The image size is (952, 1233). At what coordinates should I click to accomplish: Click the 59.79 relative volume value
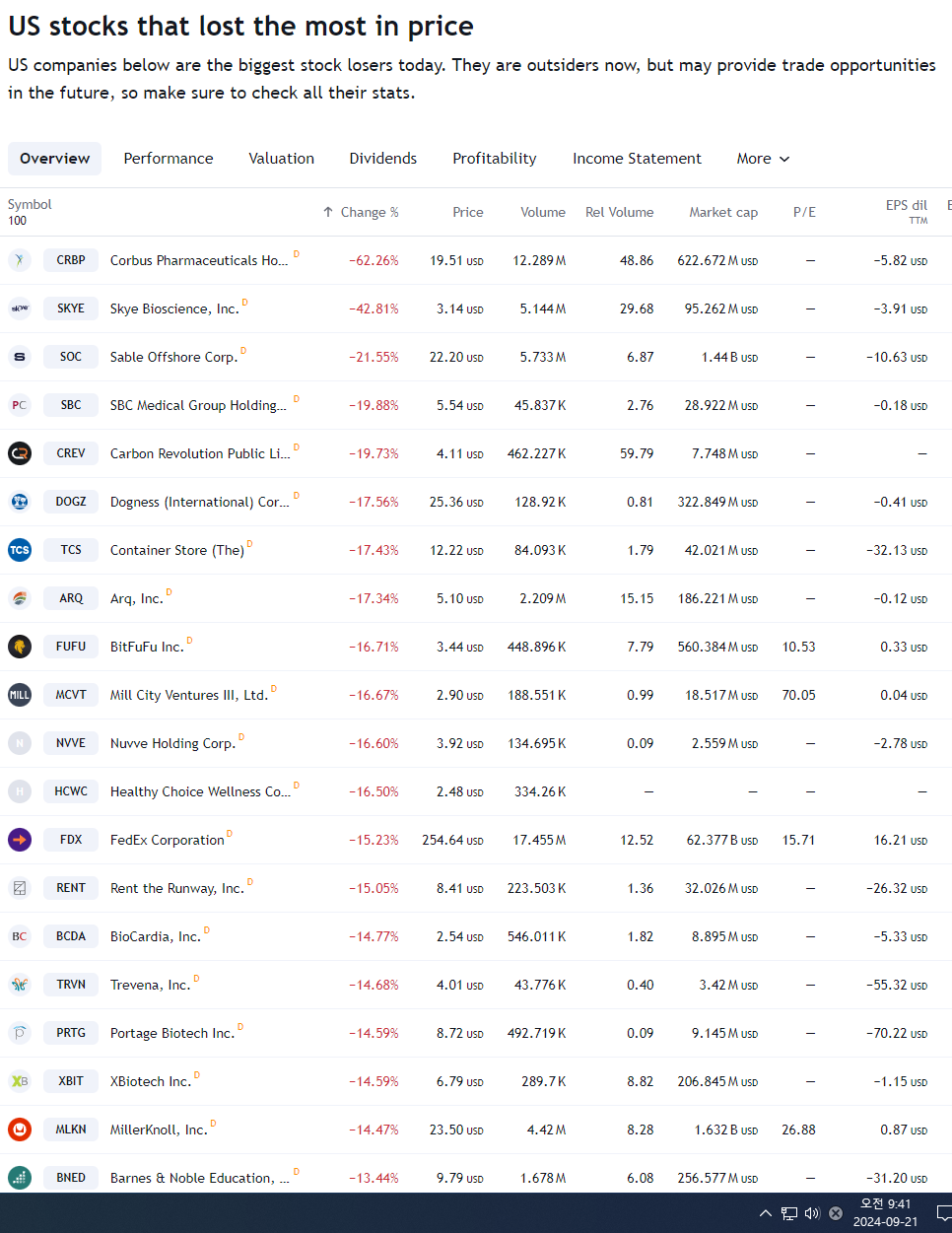(637, 453)
